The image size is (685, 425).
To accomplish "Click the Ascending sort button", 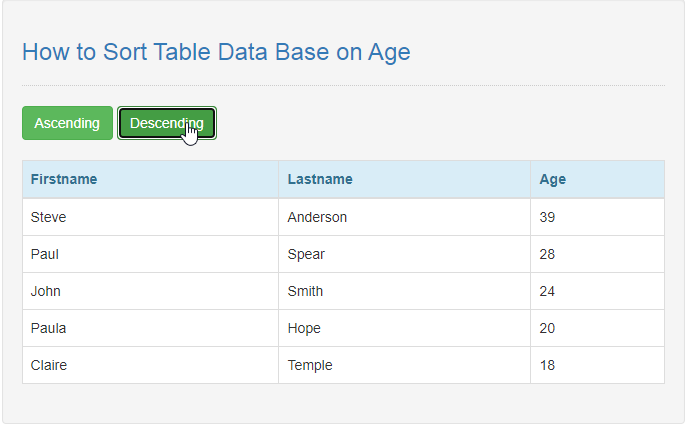I will [x=67, y=123].
